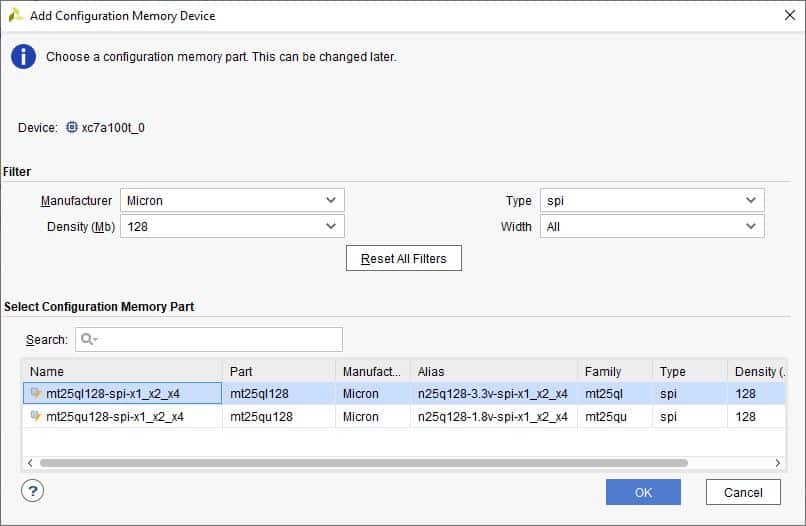Click the mt25ql128 memory part icon

pyautogui.click(x=37, y=393)
